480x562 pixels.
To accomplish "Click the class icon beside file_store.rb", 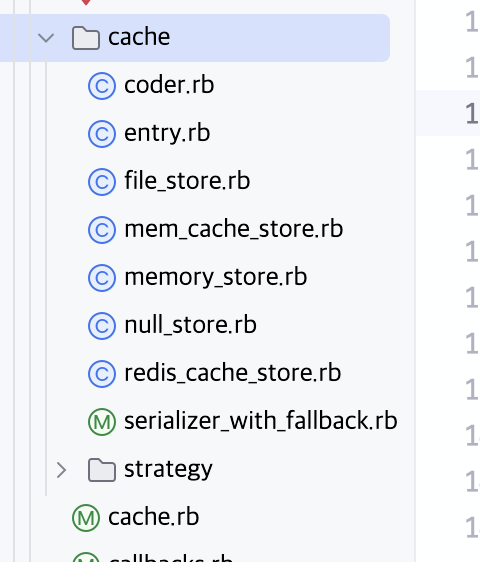I will [x=102, y=182].
